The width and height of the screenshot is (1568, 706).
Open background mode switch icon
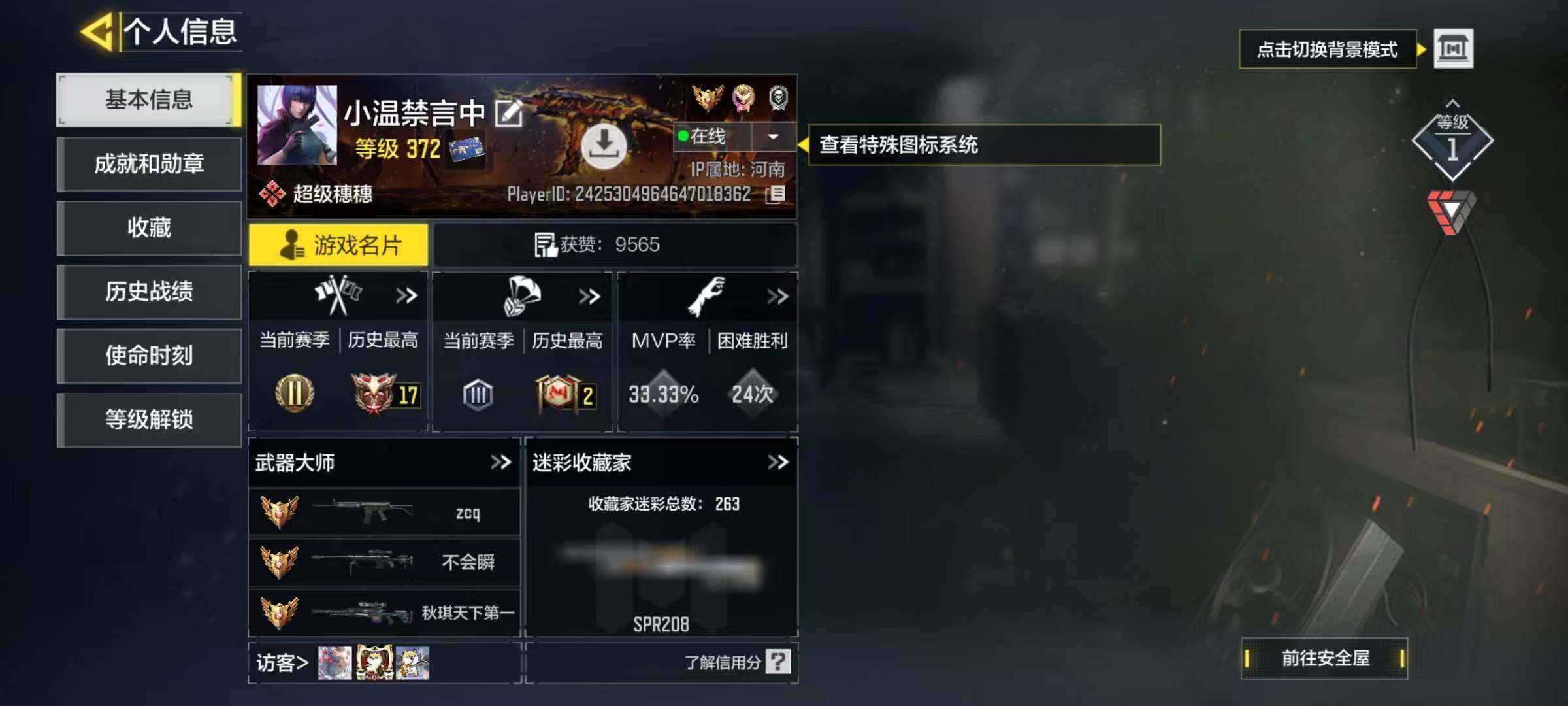click(x=1453, y=48)
